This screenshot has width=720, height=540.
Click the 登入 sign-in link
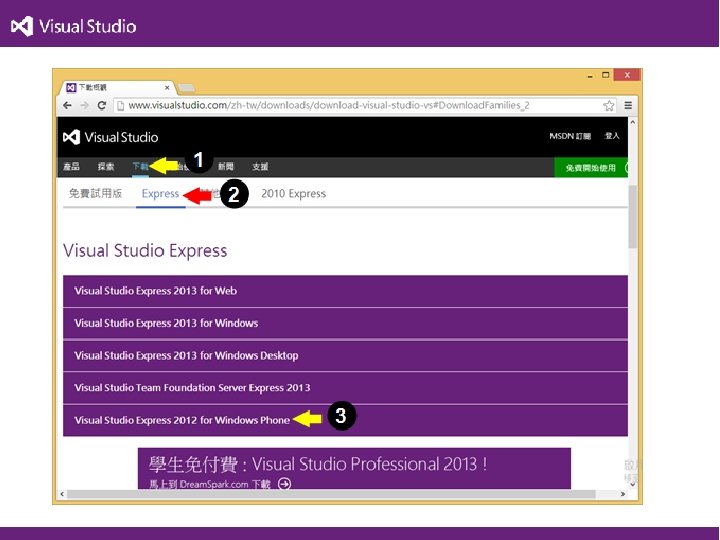tap(612, 136)
